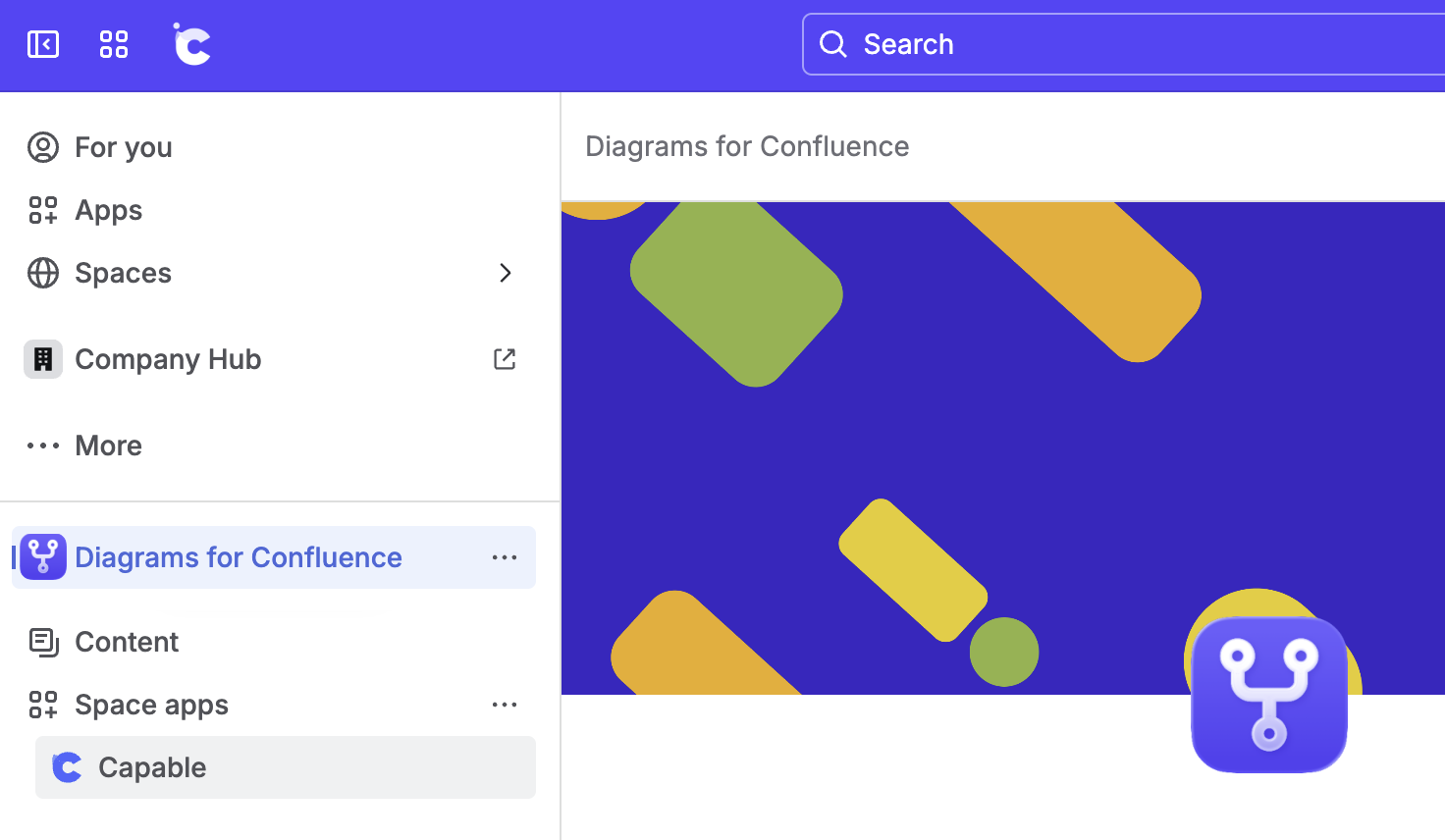
Task: Expand the Spaces chevron arrow
Action: point(505,273)
